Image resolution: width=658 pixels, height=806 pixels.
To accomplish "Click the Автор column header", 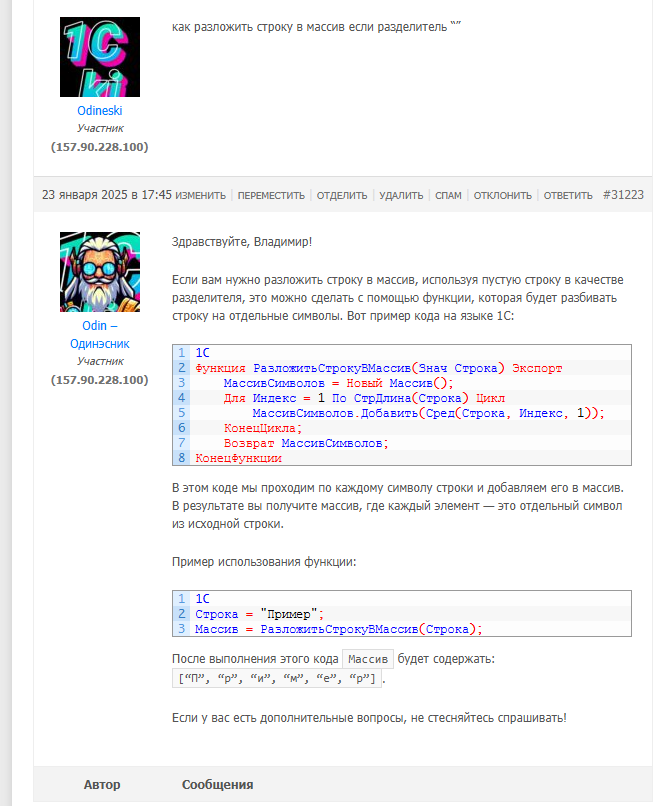I will (102, 785).
